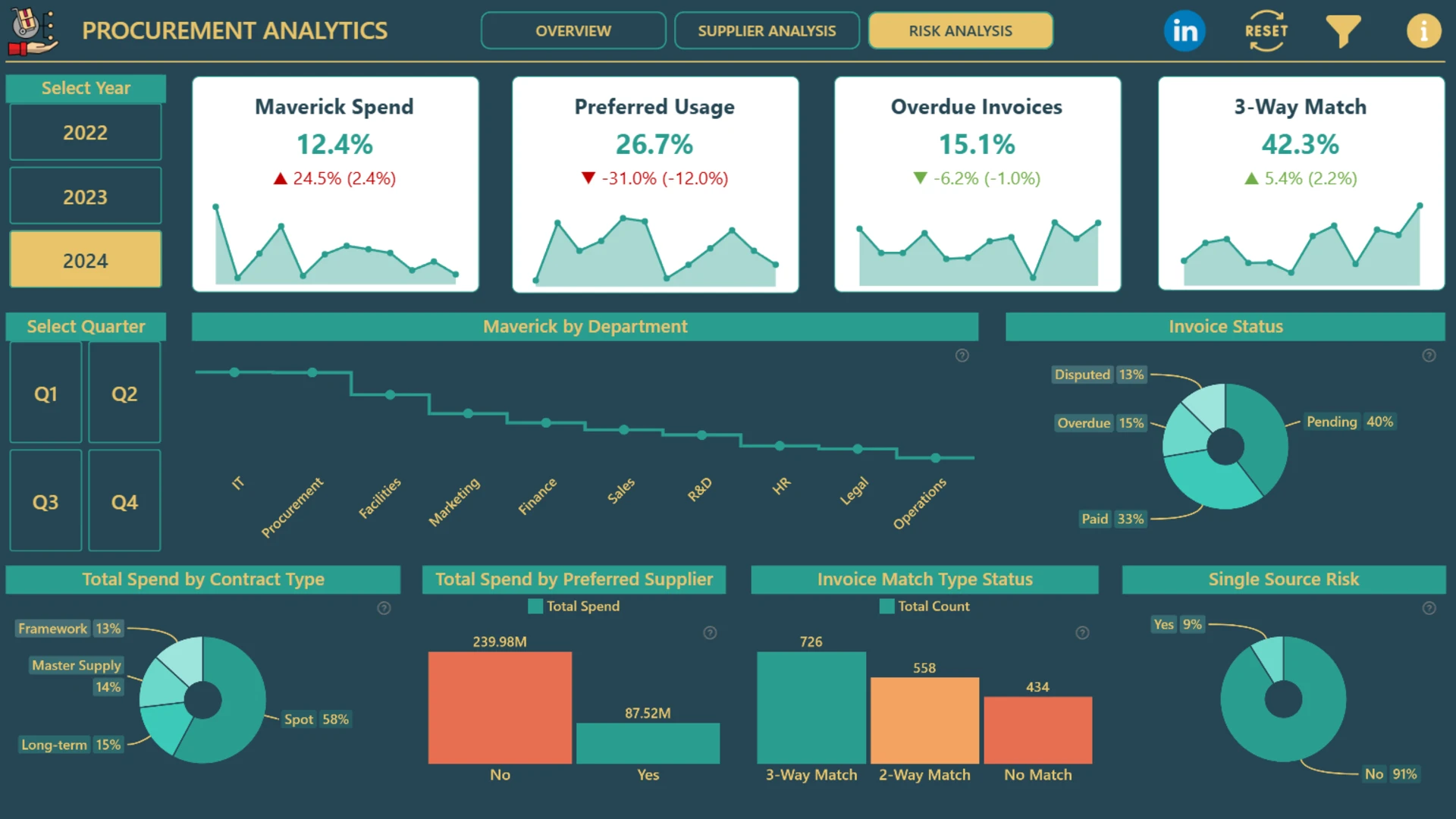Viewport: 1456px width, 819px height.
Task: Click Preferred Usage red down-triangle indicator
Action: (588, 178)
